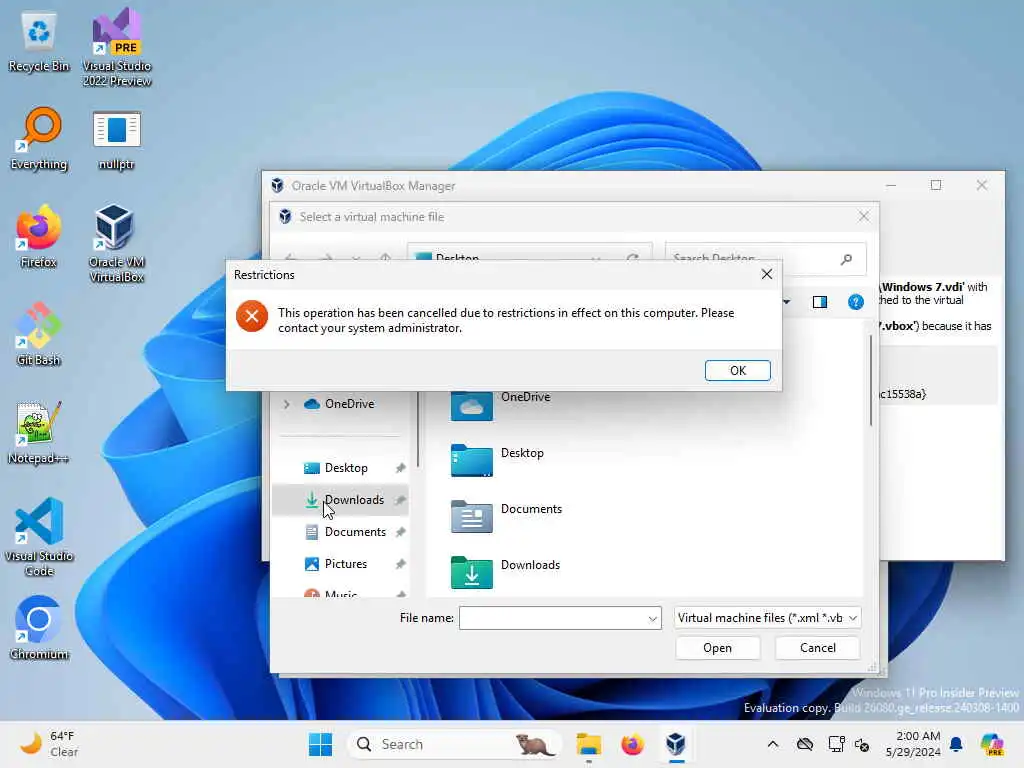Click the pin icon next to Pictures
Screen dimensions: 1024x768
point(400,564)
